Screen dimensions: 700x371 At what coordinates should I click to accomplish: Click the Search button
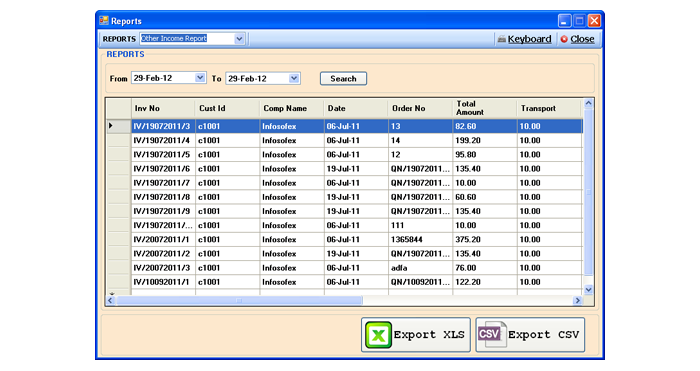[x=343, y=79]
